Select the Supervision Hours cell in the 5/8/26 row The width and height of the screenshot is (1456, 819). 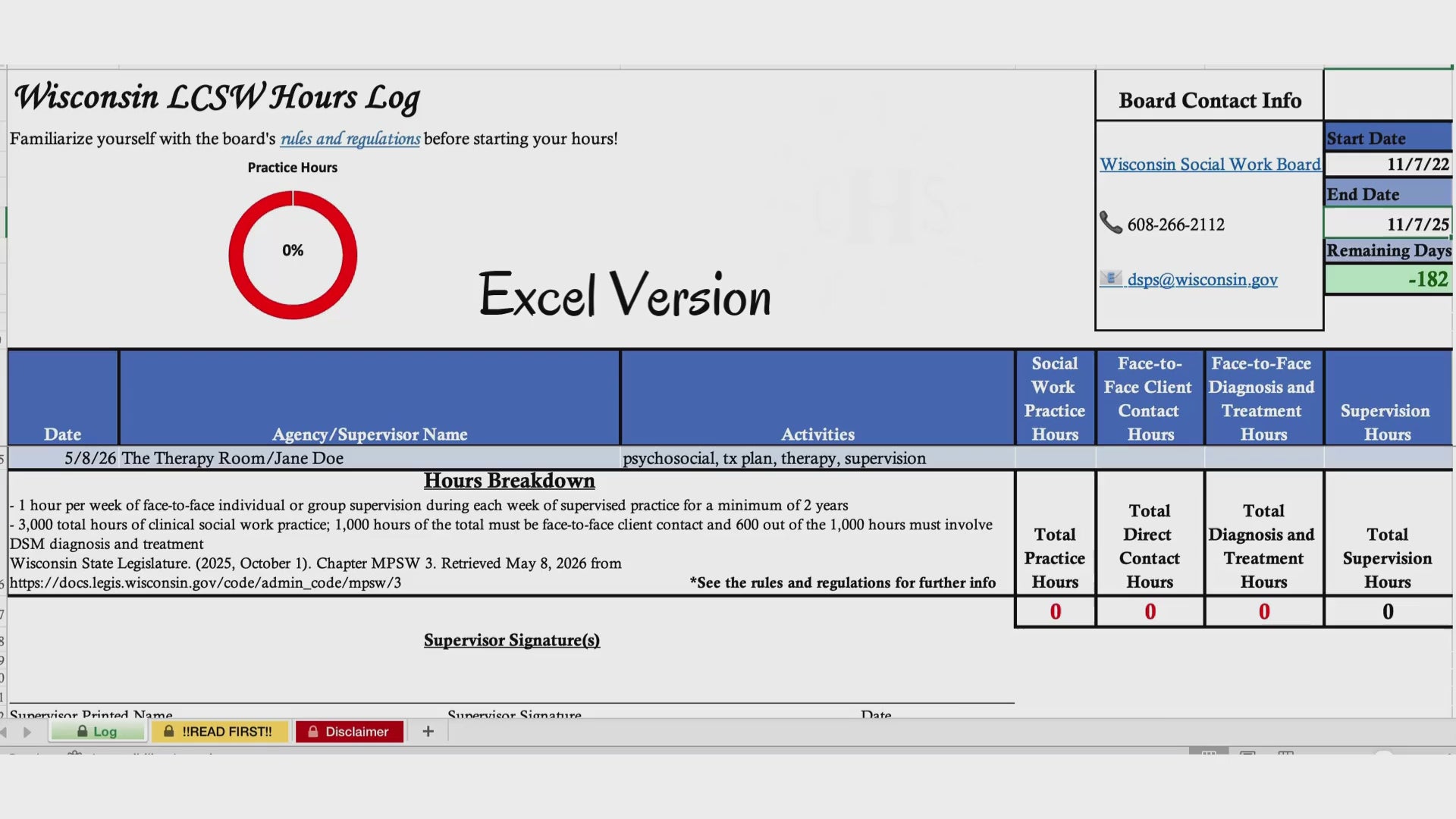pyautogui.click(x=1388, y=458)
